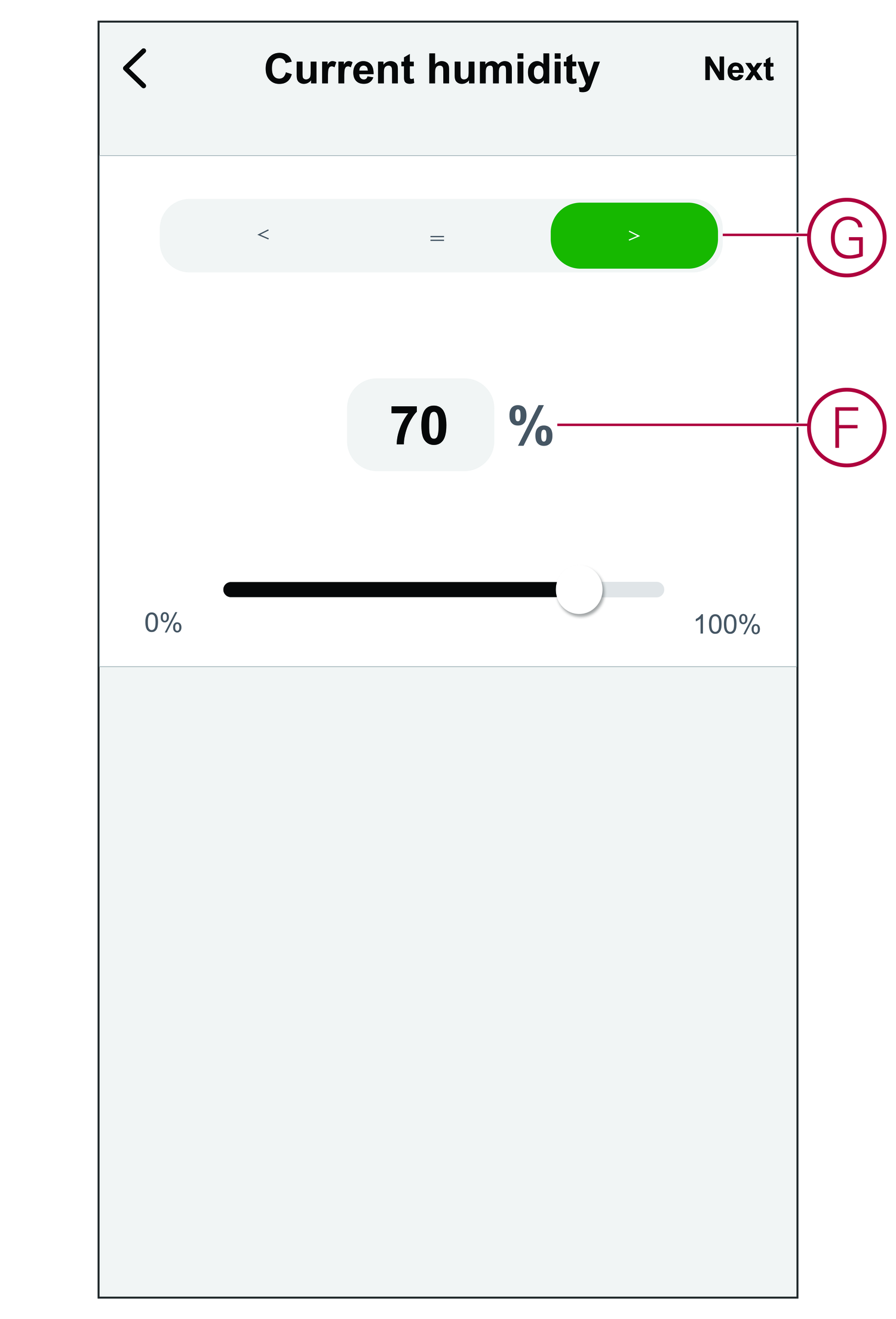
Task: Click the unfilled gray slider track end
Action: (x=636, y=590)
